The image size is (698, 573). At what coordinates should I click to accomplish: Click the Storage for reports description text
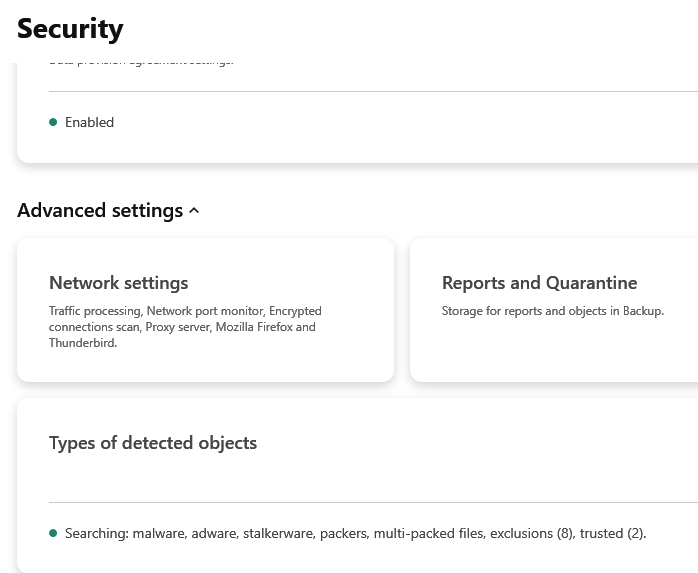[552, 311]
